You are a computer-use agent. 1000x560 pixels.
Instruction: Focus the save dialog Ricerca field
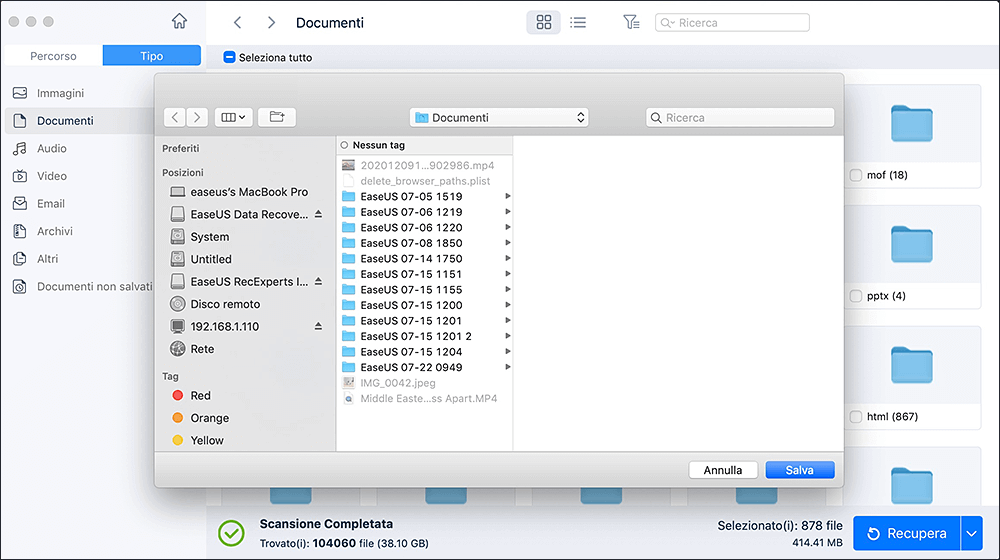[x=740, y=117]
